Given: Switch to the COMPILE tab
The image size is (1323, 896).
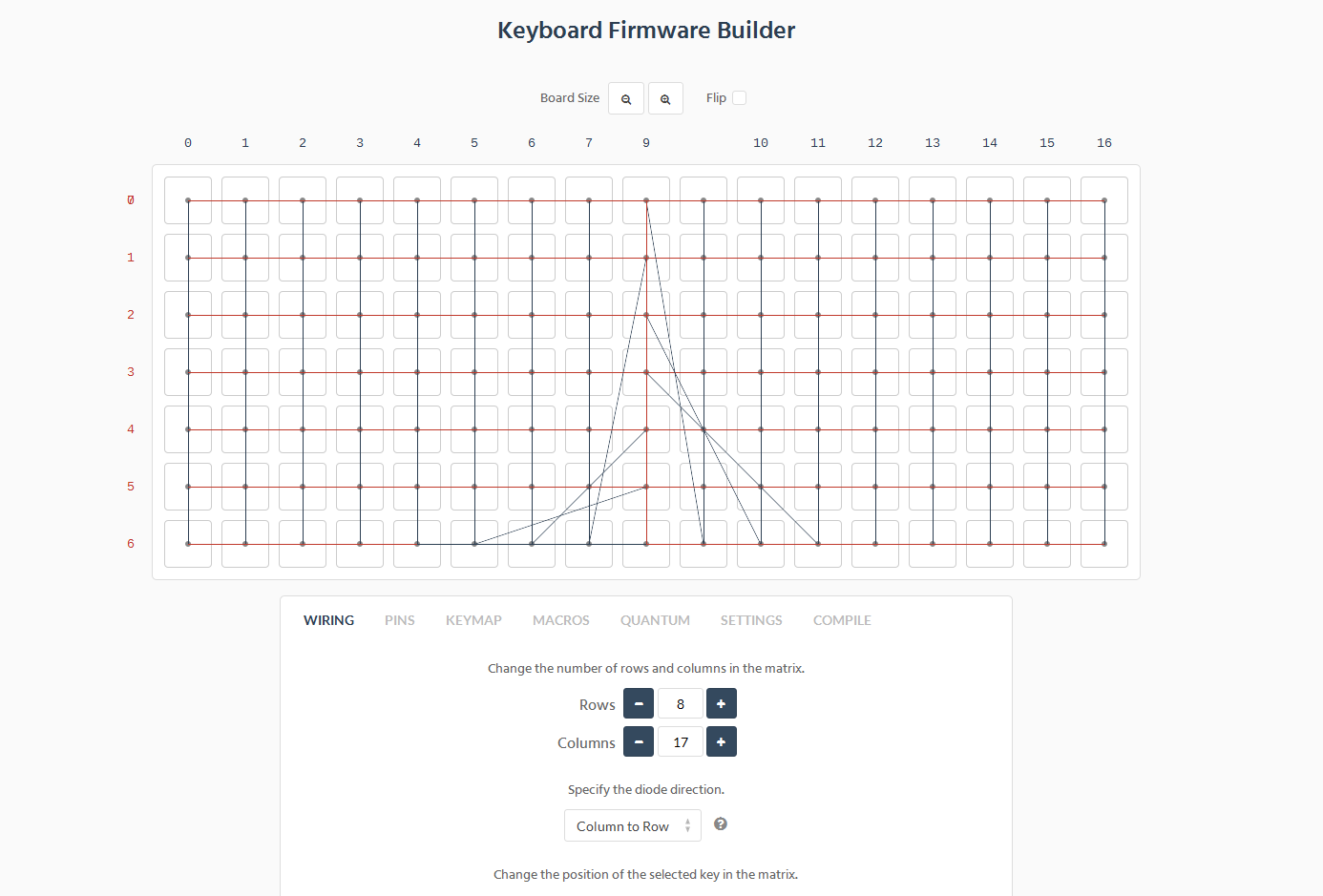Looking at the screenshot, I should click(x=841, y=620).
